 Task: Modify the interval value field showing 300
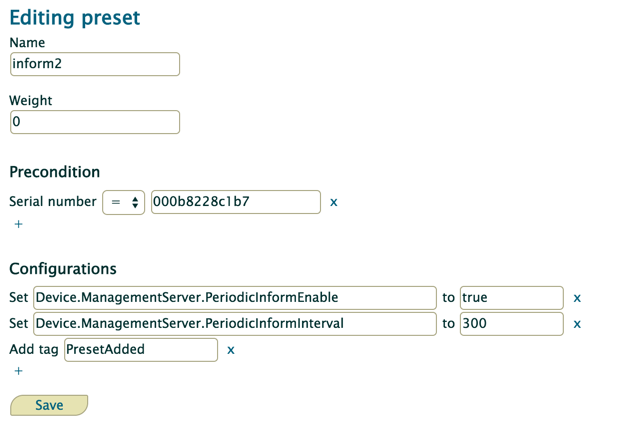pyautogui.click(x=512, y=324)
